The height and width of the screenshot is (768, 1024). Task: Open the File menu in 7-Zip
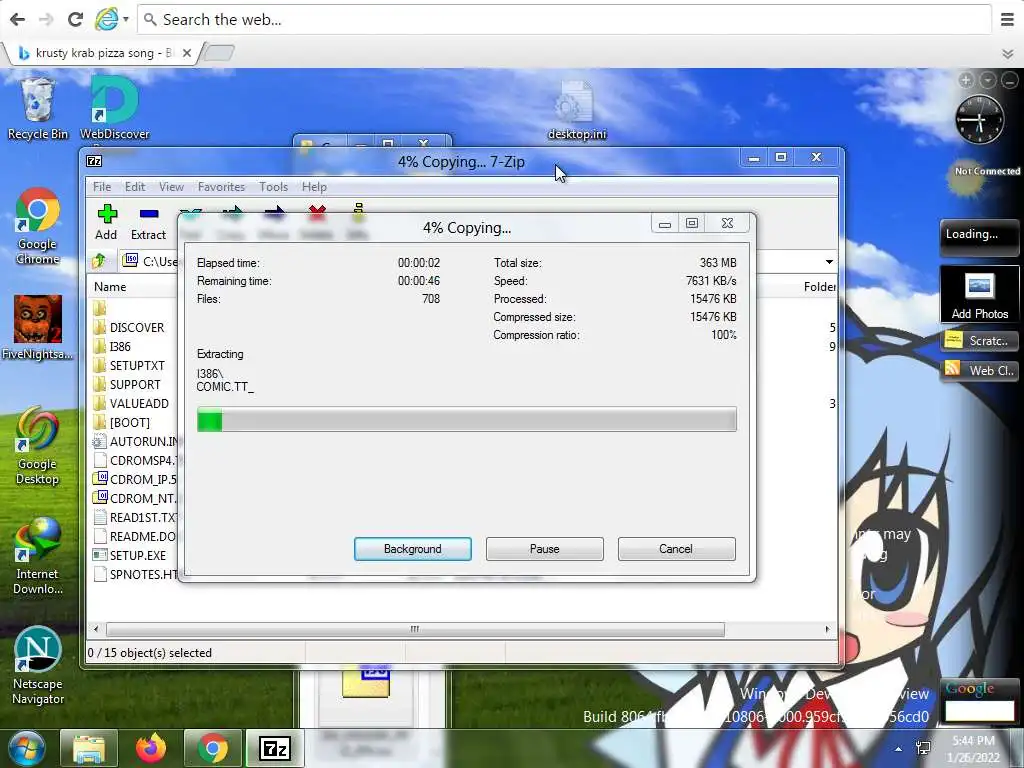tap(102, 187)
